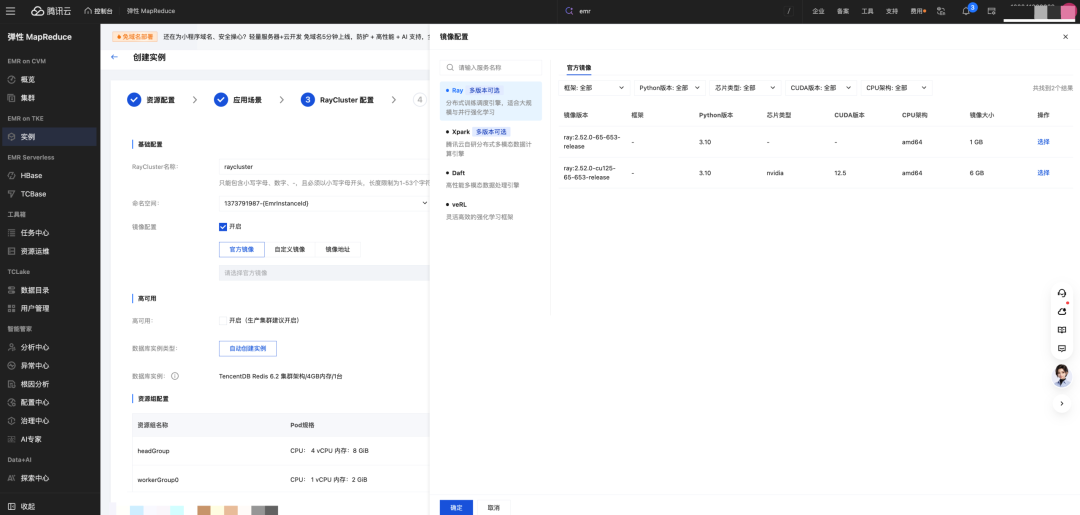Click RayCluster名称 input field
This screenshot has width=1080, height=515.
324,167
